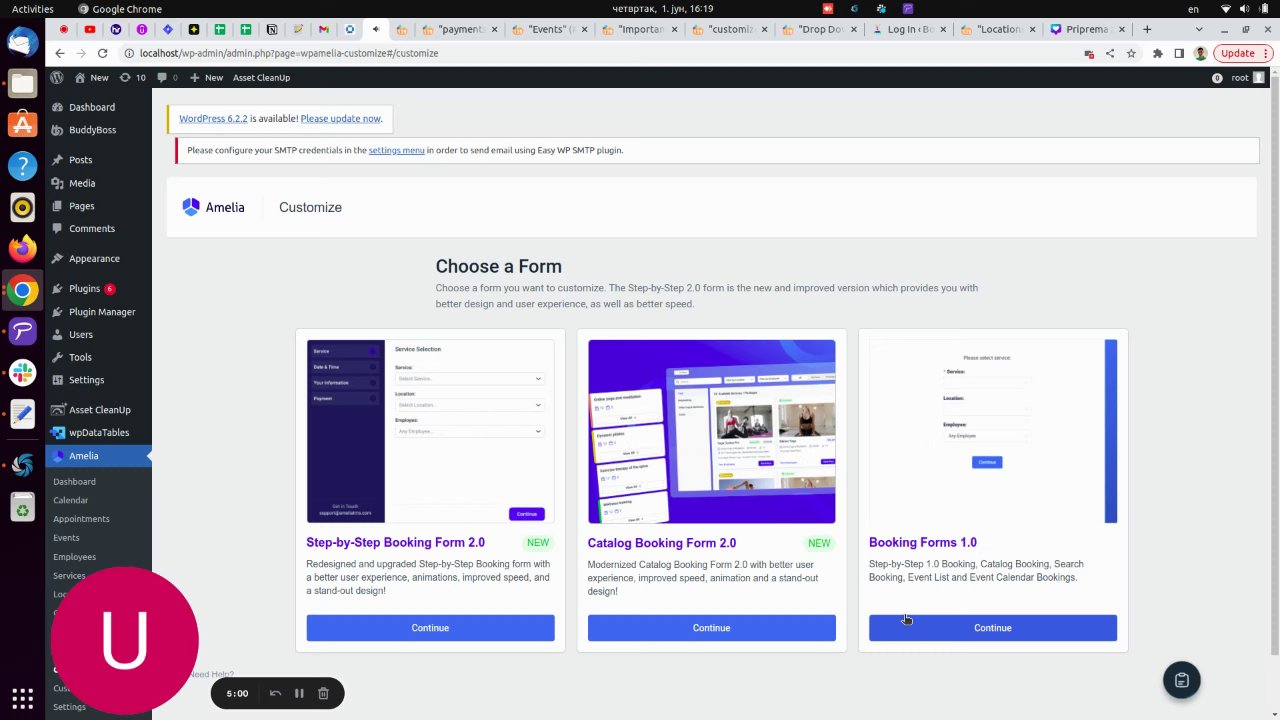Open the updates counter showing 10
Screen dimensions: 1280x720
(132, 77)
